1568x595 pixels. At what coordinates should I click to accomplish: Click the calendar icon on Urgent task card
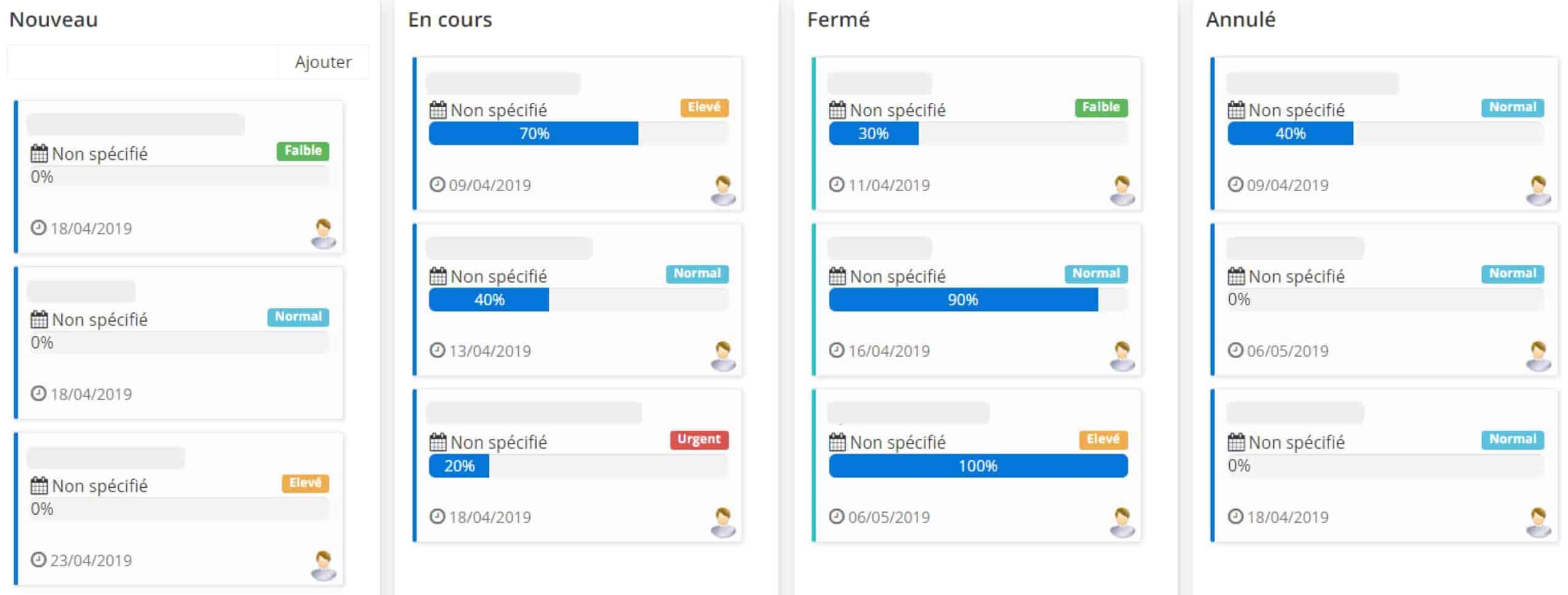(x=438, y=442)
